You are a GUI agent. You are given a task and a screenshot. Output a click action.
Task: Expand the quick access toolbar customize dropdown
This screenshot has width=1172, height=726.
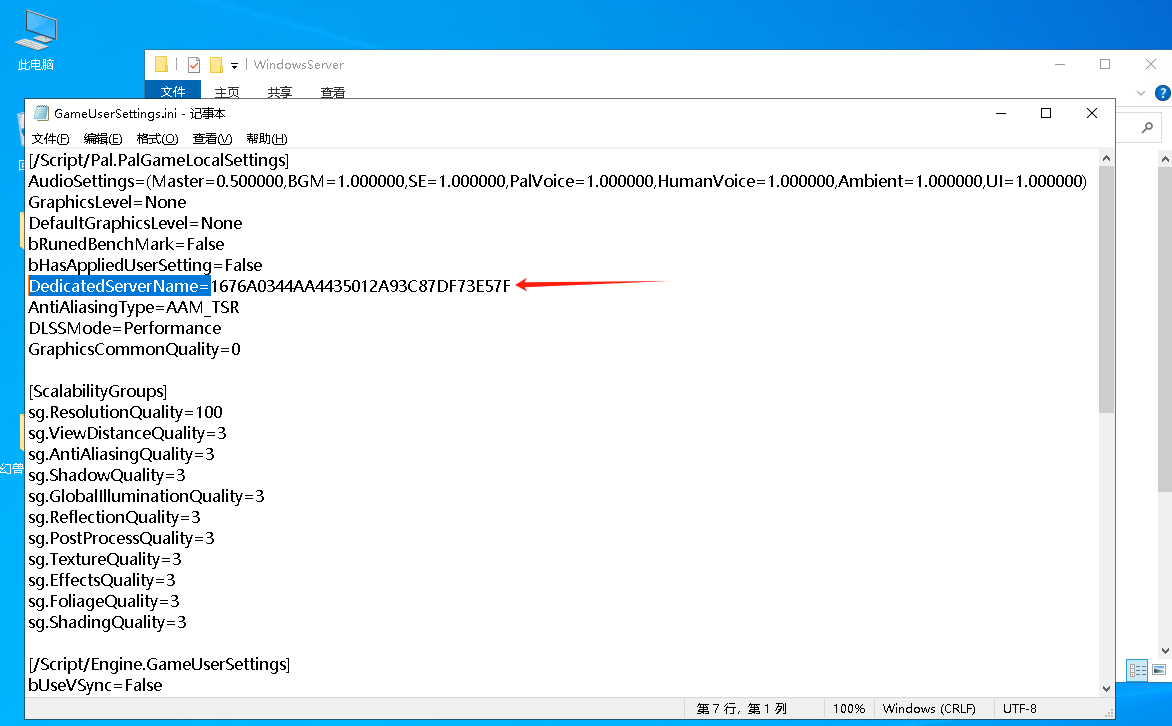point(234,65)
